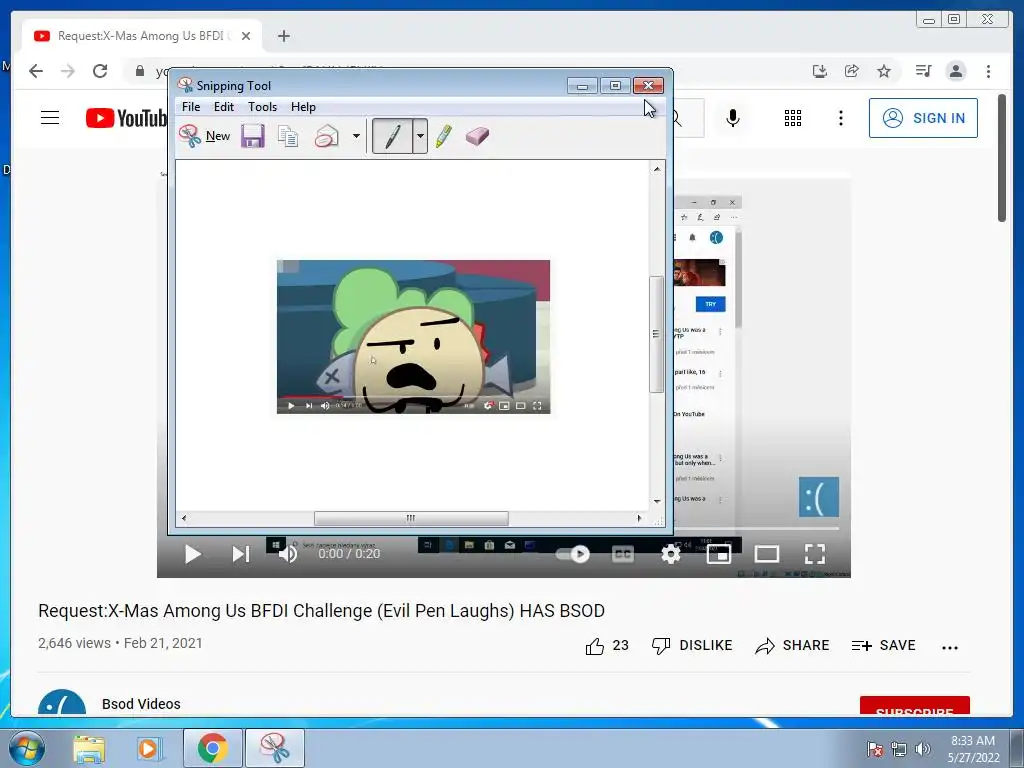This screenshot has width=1024, height=768.
Task: Save the snip with floppy disk icon
Action: click(253, 136)
